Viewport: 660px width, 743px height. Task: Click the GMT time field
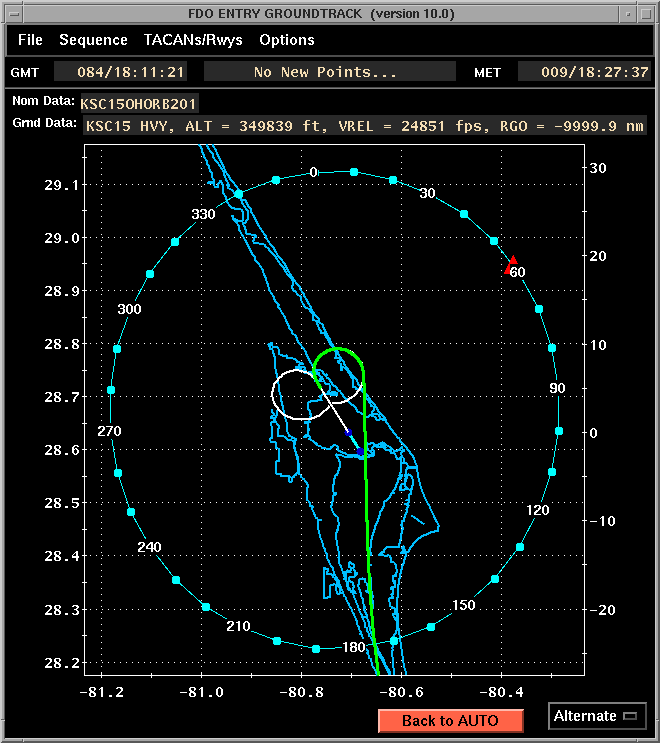120,72
